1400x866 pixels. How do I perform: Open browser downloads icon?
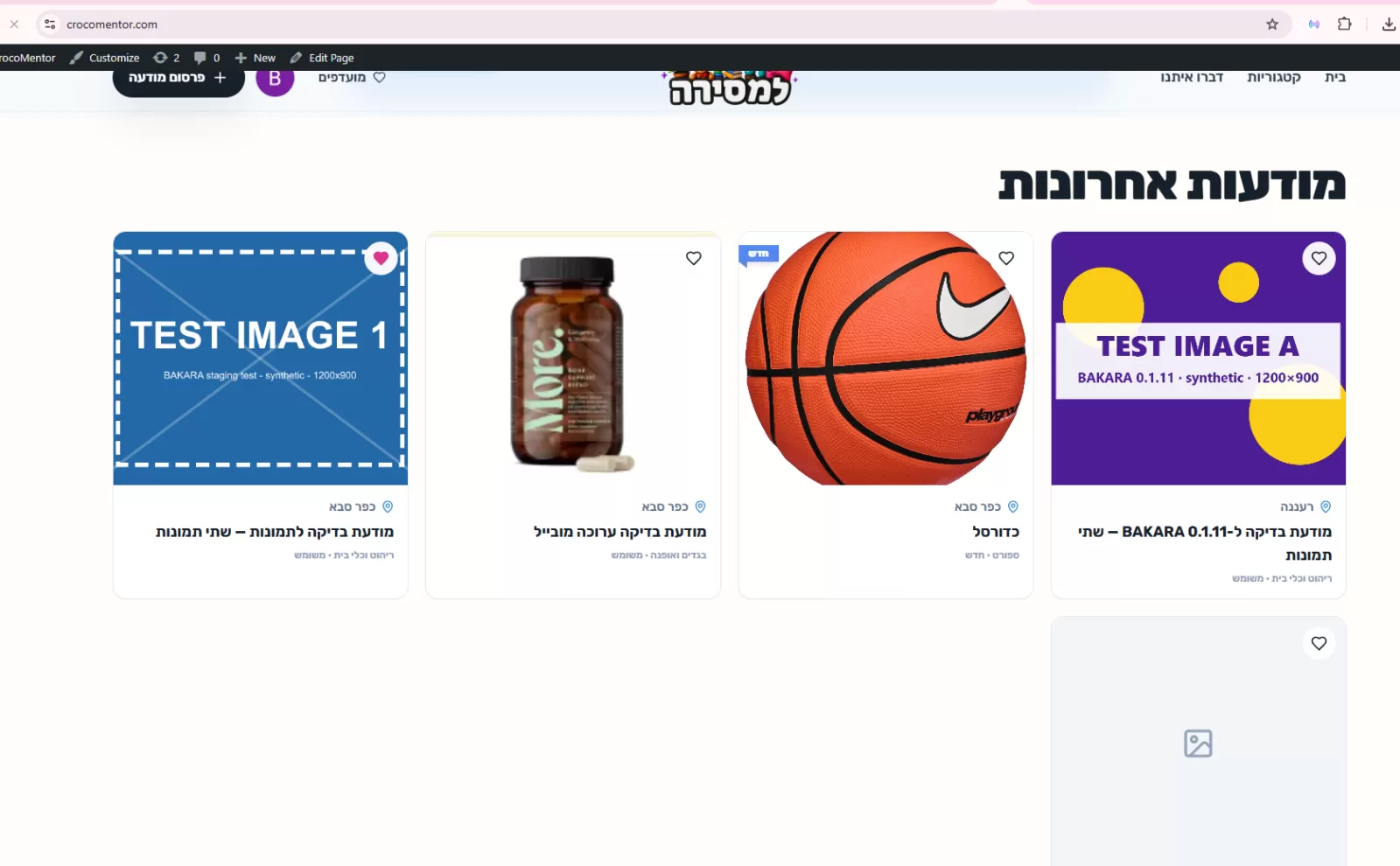point(1389,24)
